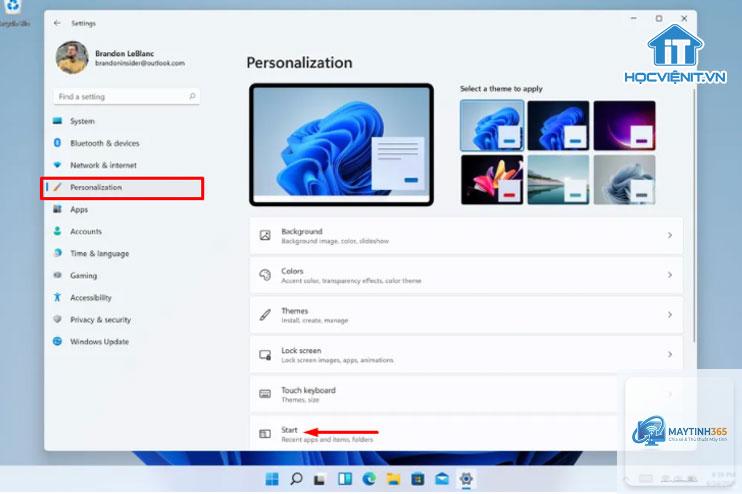742x494 pixels.
Task: Expand Themes settings via its chevron
Action: (670, 315)
